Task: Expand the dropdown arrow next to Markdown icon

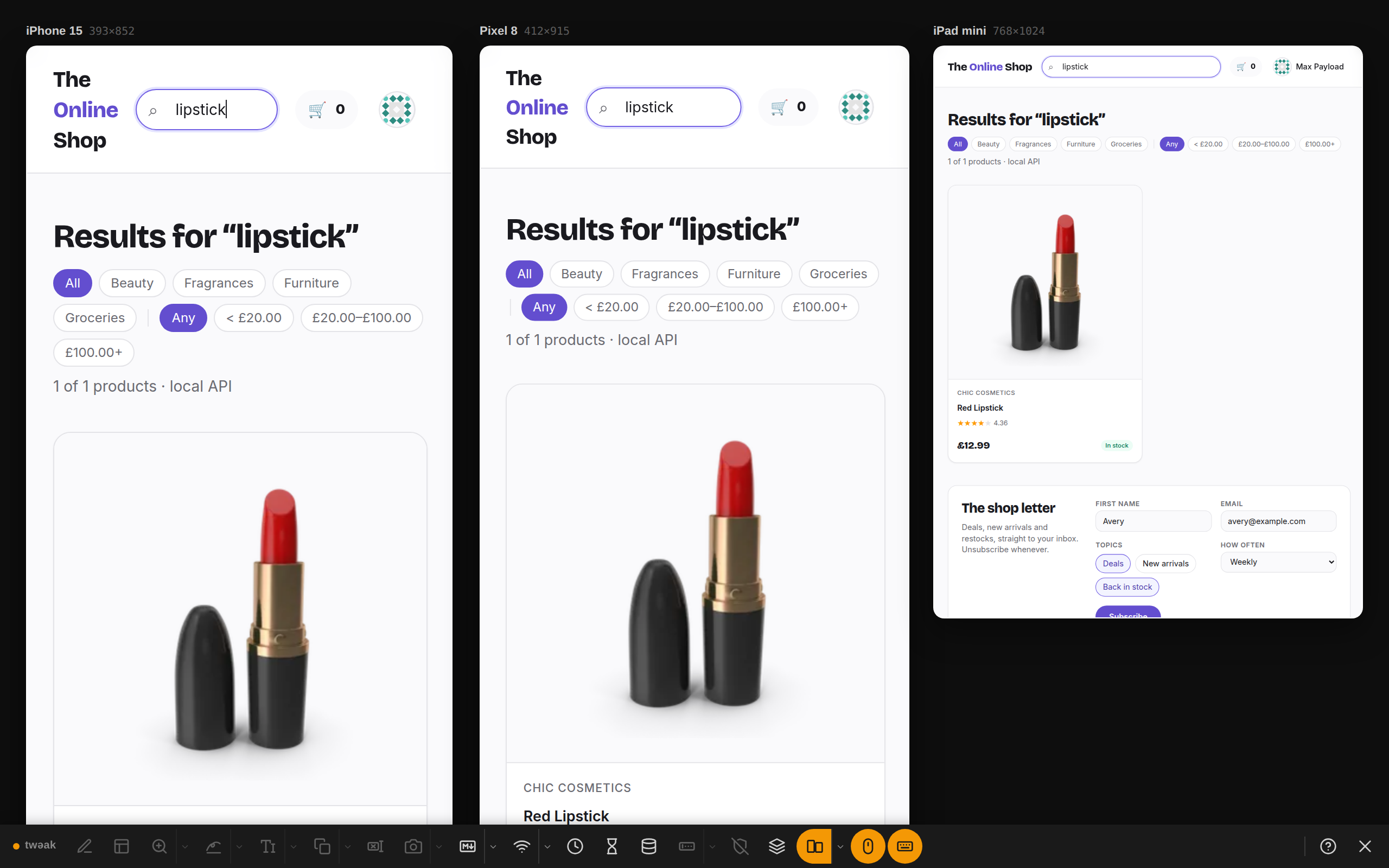Action: click(493, 847)
